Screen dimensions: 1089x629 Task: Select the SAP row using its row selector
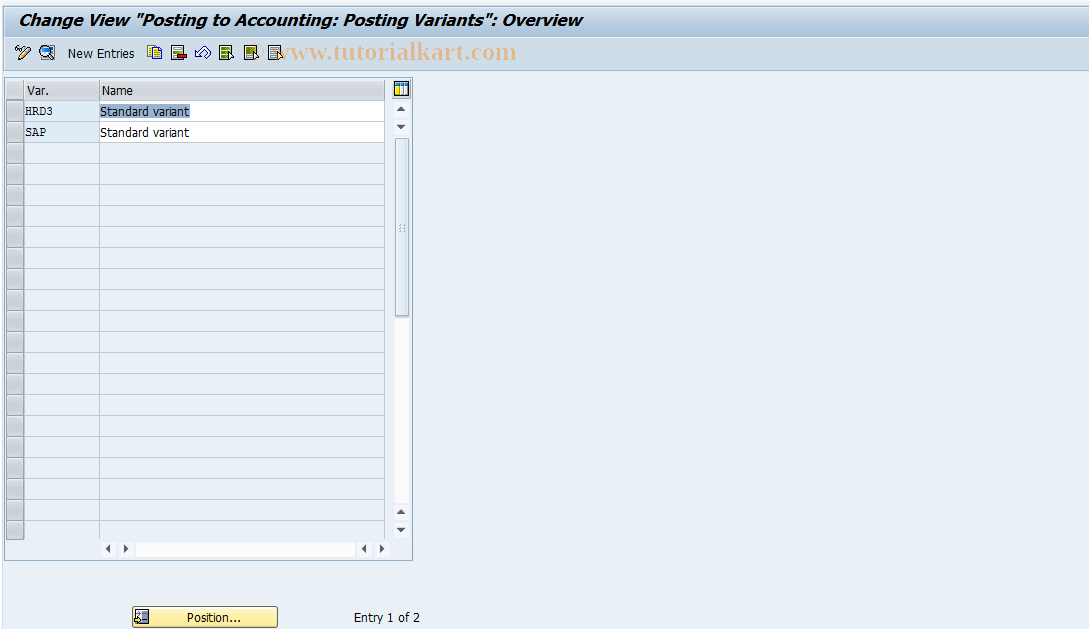coord(15,132)
